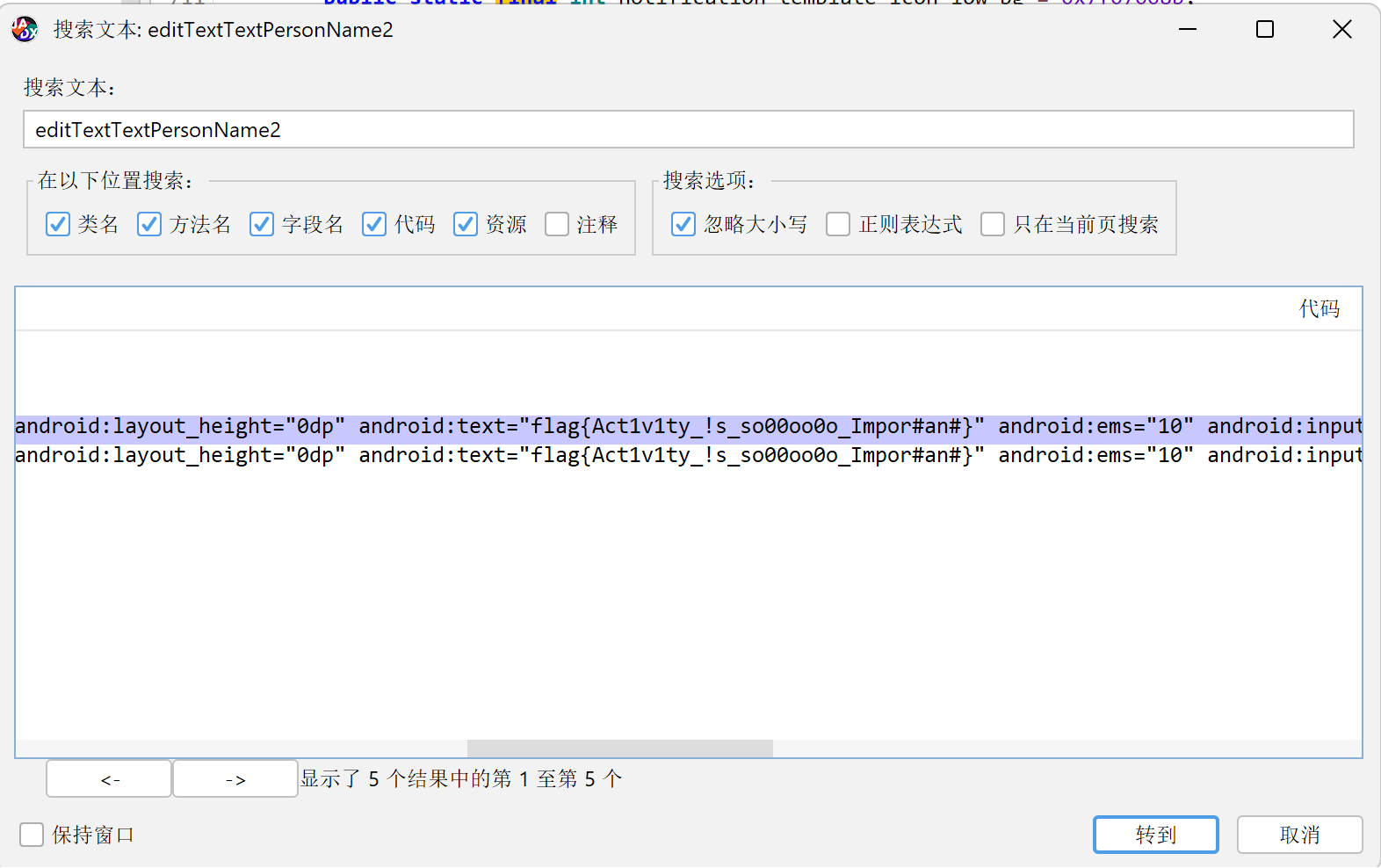Disable the 代码 search checkbox
This screenshot has height=868, width=1381.
coord(374,225)
